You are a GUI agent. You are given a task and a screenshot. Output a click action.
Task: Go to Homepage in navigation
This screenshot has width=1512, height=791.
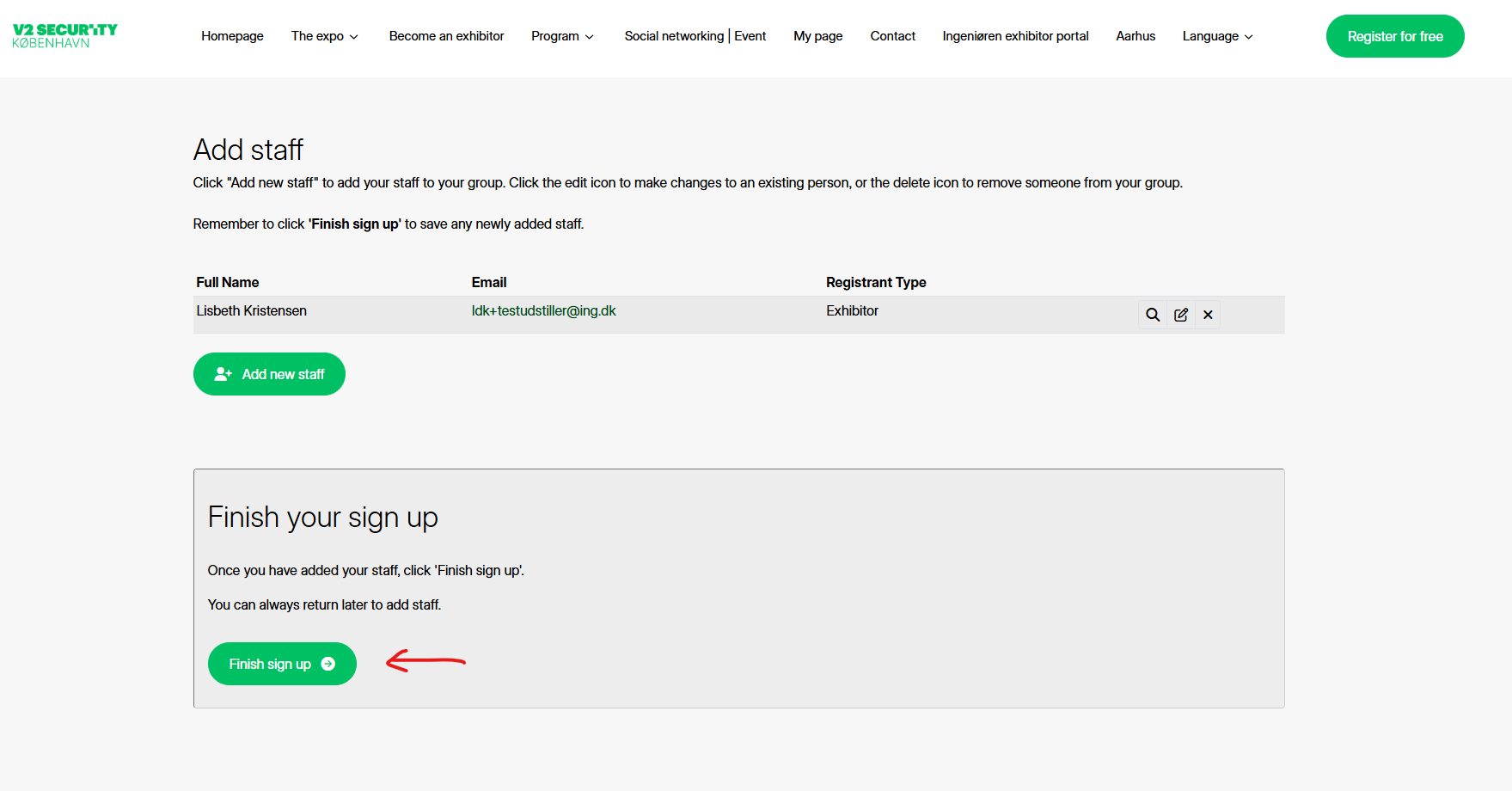pos(232,36)
